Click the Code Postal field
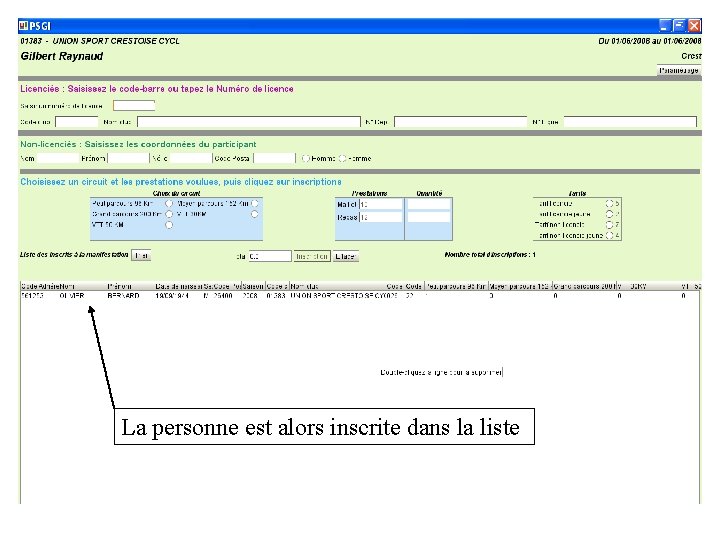This screenshot has width=720, height=540. pos(275,158)
